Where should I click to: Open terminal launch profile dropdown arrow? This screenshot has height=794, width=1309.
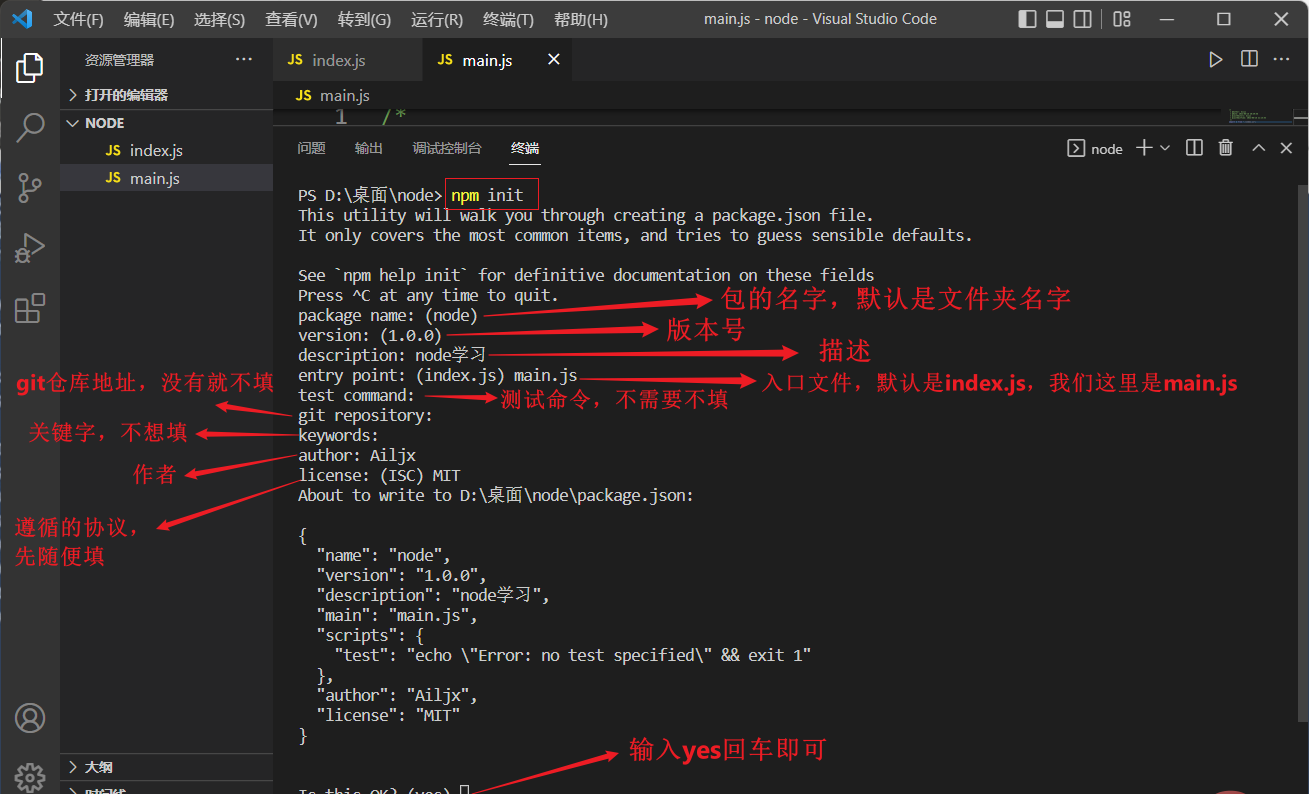tap(1165, 148)
